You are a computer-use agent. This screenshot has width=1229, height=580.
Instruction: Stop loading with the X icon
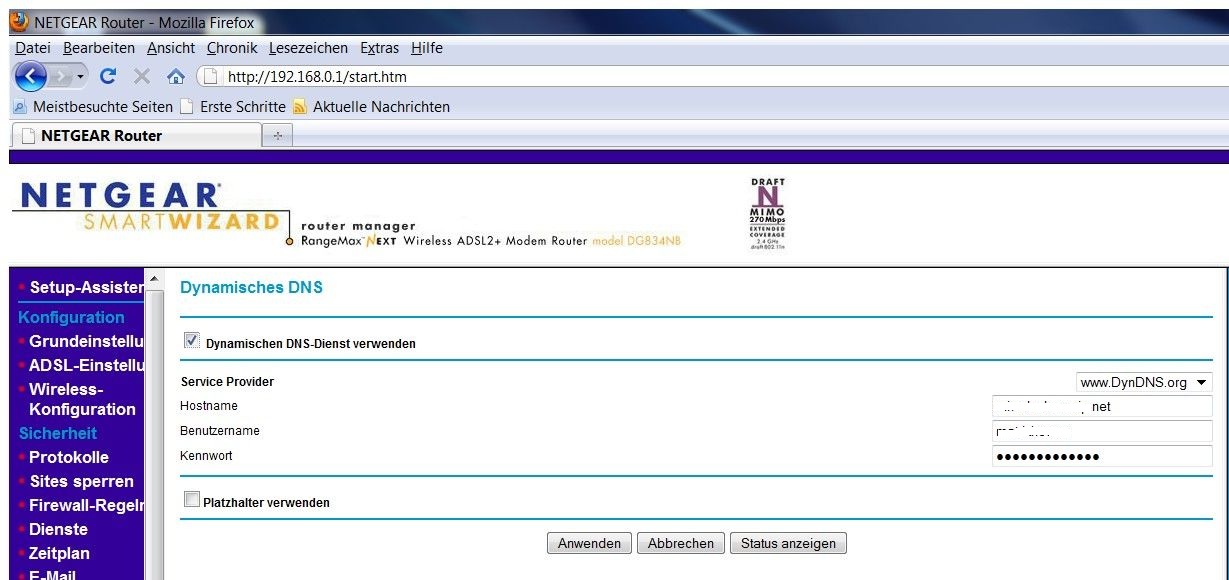click(x=142, y=76)
